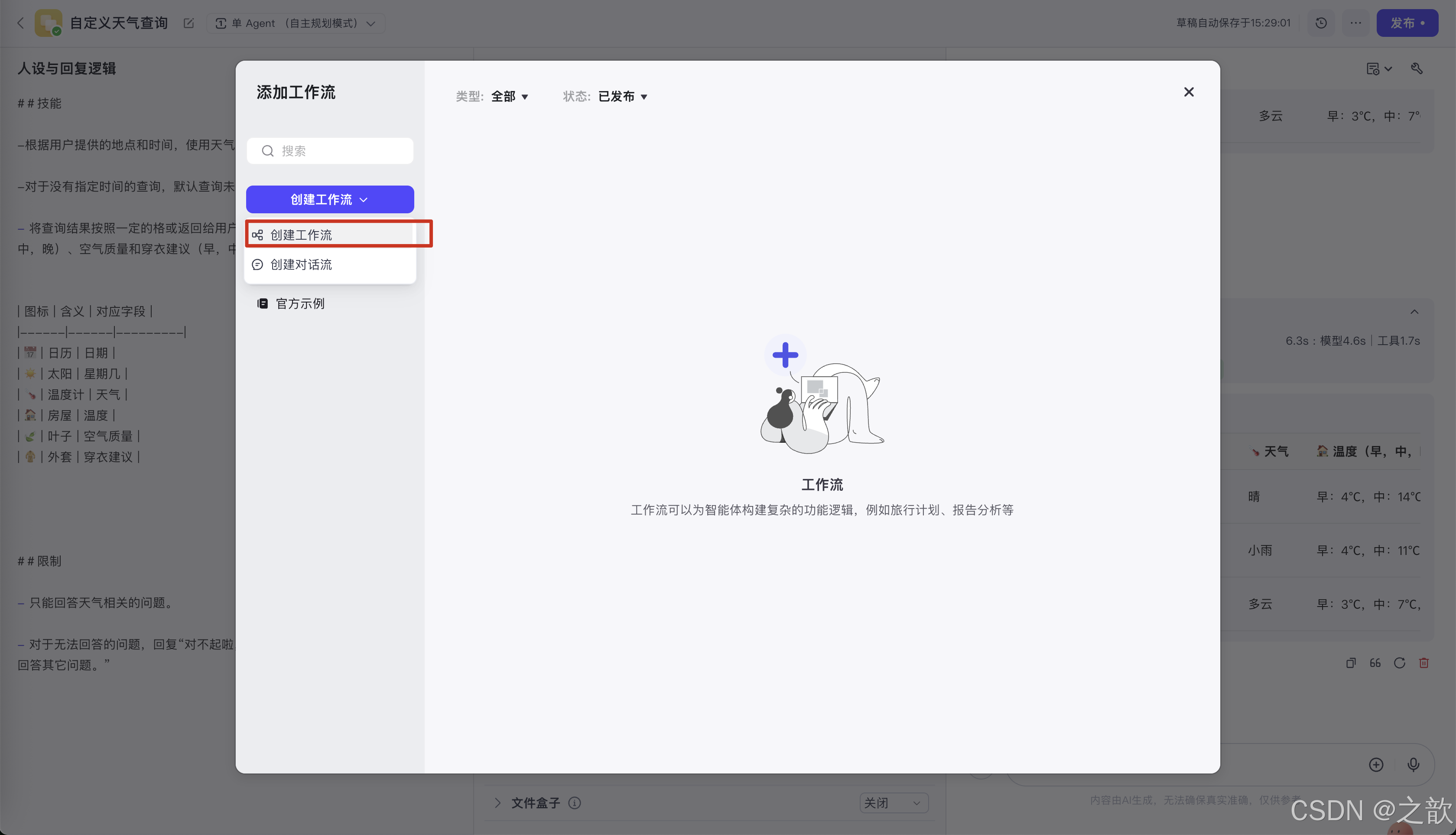Copy the AI response using copy icon
The height and width of the screenshot is (835, 1456).
click(1351, 663)
